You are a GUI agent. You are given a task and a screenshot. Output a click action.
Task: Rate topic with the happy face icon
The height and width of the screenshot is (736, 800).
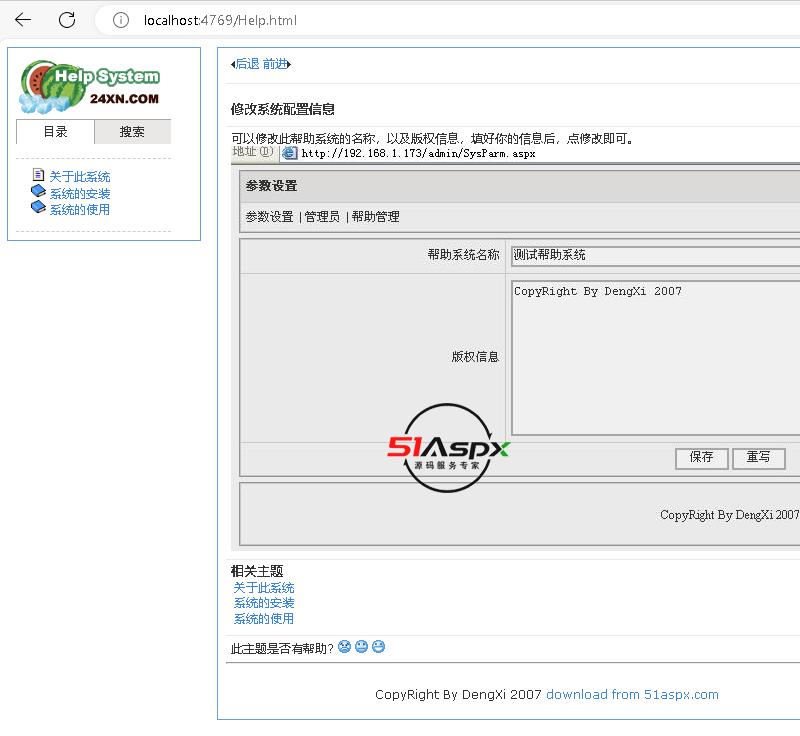pos(378,647)
